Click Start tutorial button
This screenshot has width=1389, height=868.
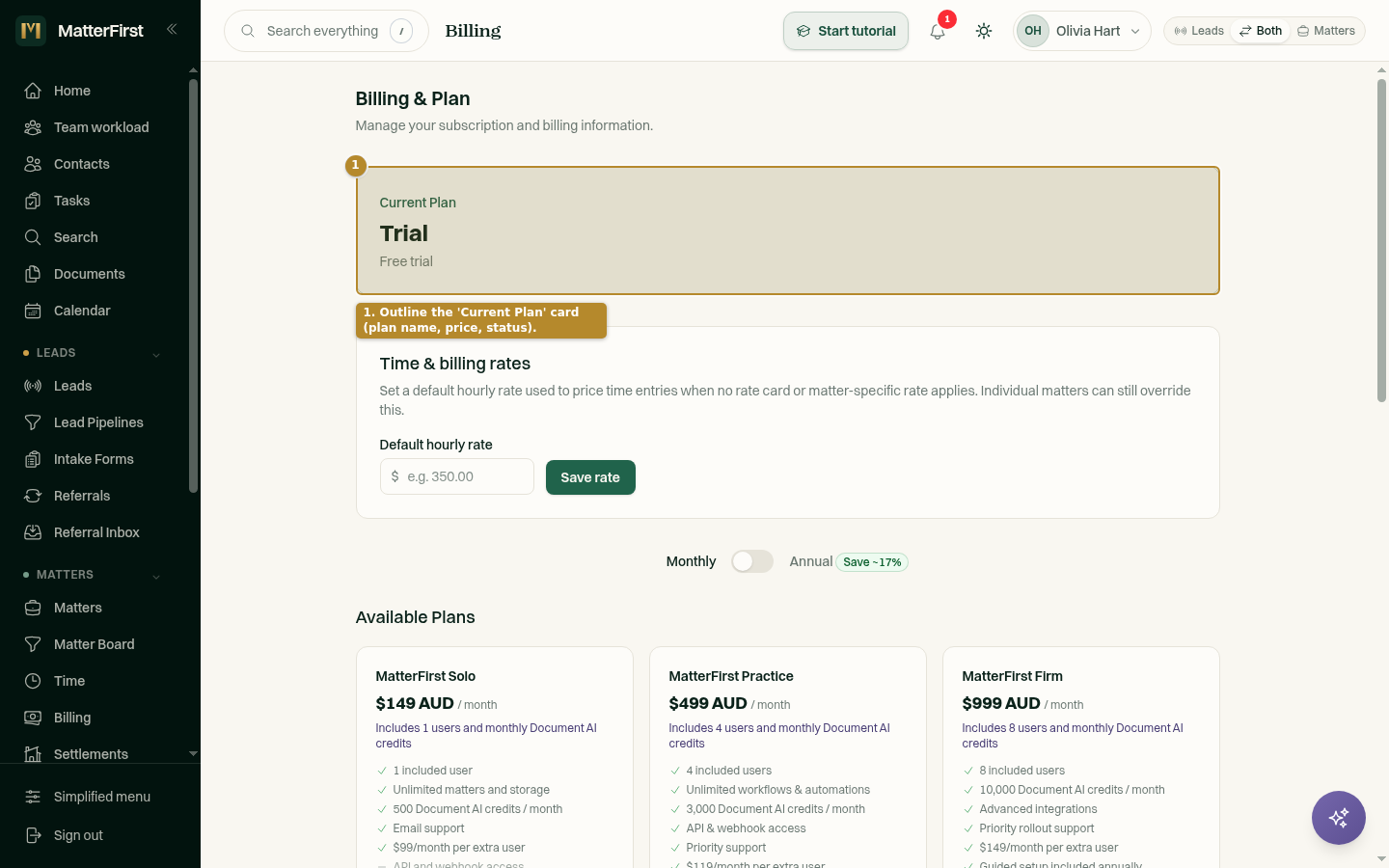(x=846, y=31)
